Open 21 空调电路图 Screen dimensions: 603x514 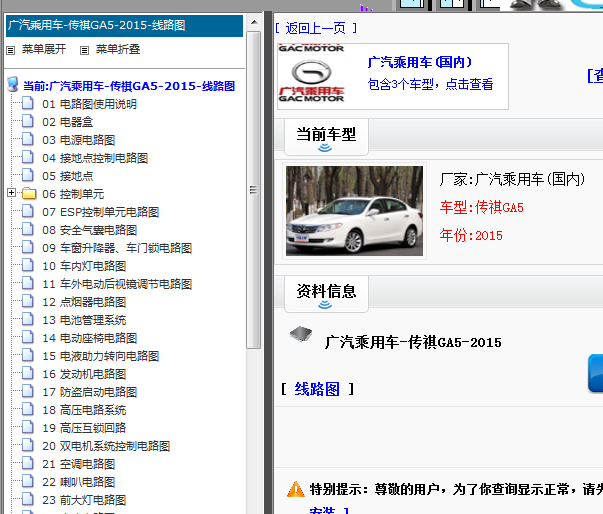pos(78,464)
